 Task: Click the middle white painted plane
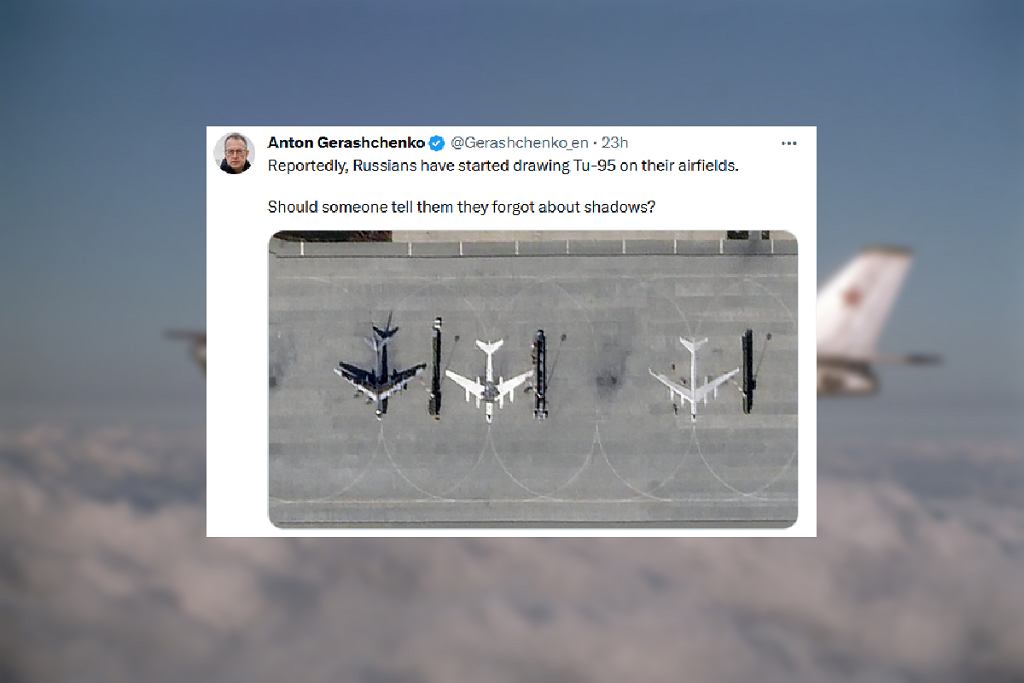pyautogui.click(x=489, y=380)
